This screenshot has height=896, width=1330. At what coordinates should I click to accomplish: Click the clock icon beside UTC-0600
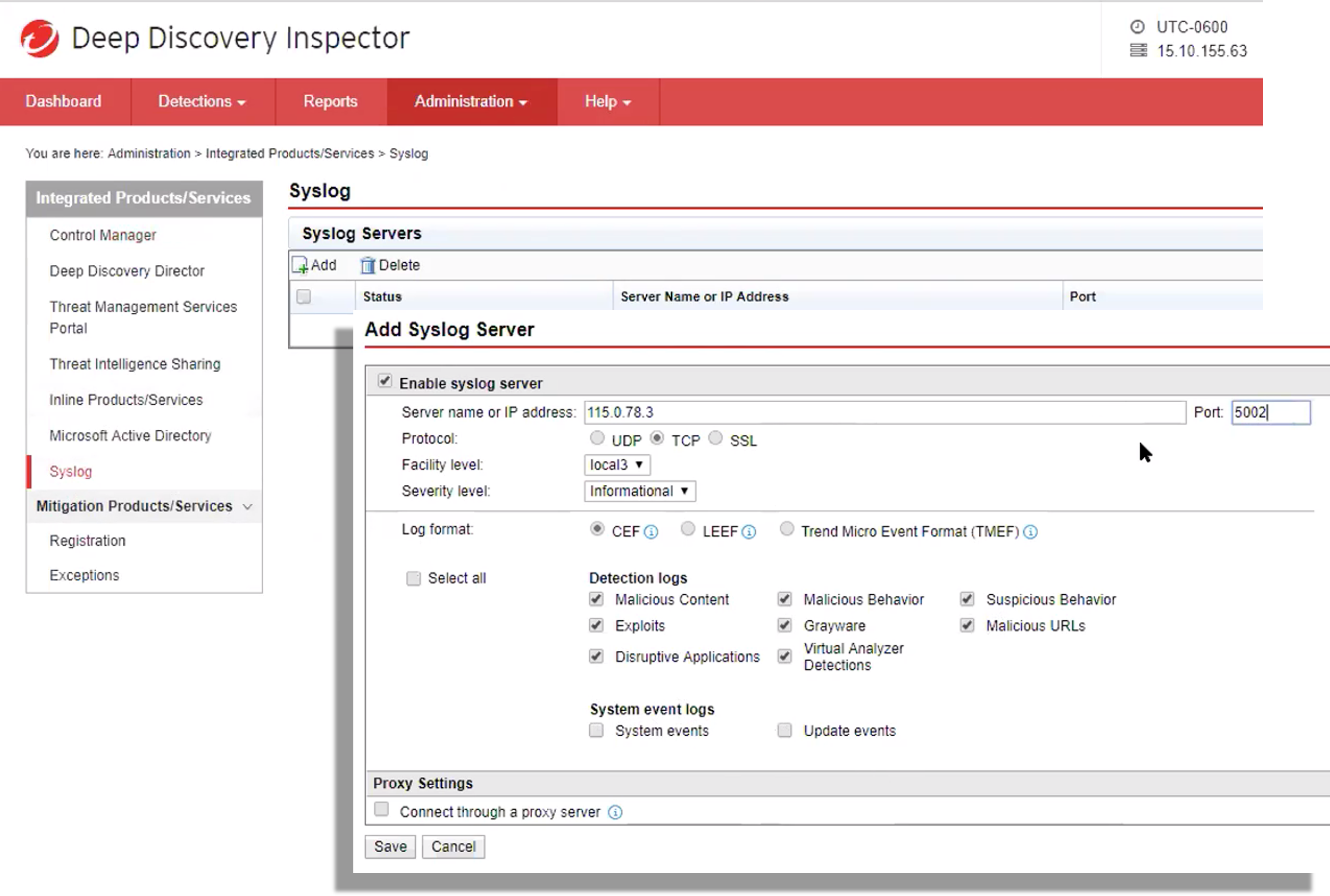[1137, 27]
